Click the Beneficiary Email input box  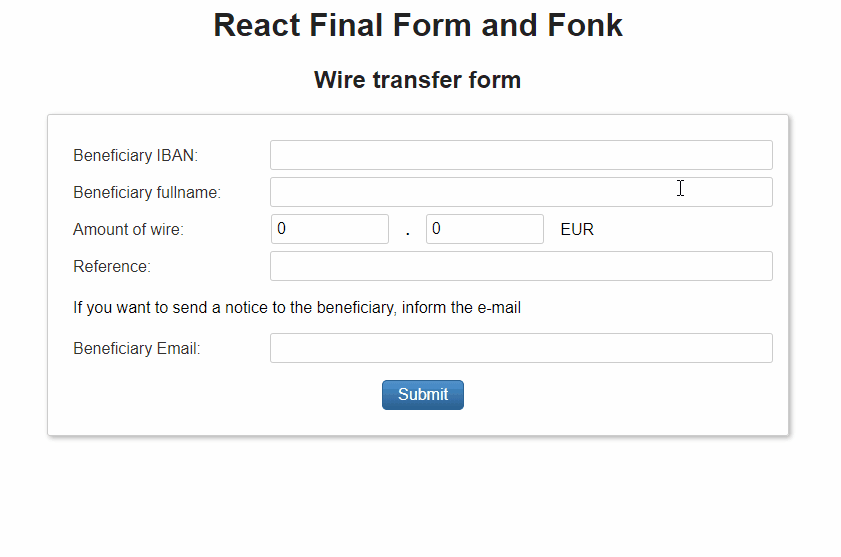[521, 348]
